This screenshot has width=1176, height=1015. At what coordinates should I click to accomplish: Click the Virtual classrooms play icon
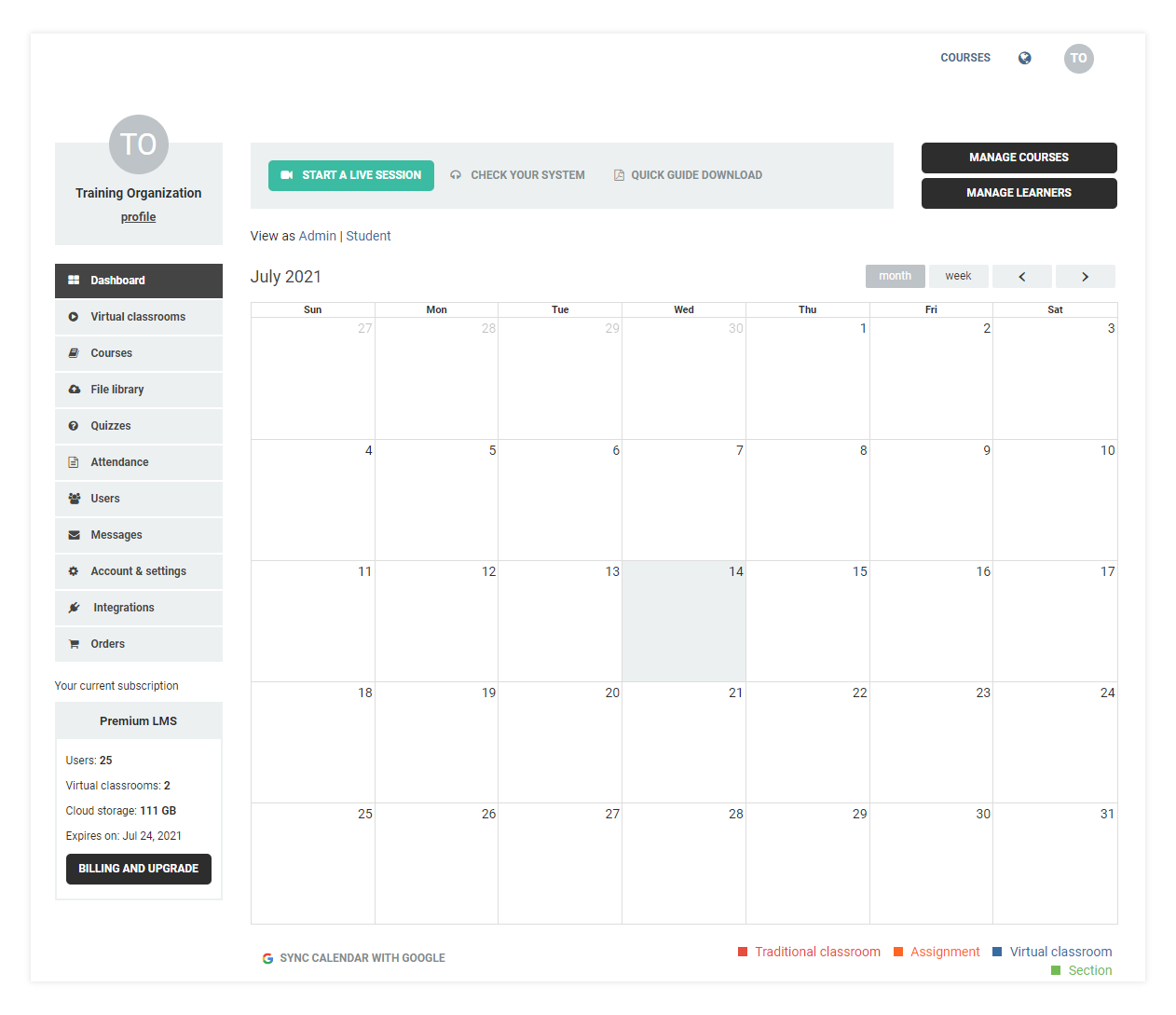(x=74, y=317)
